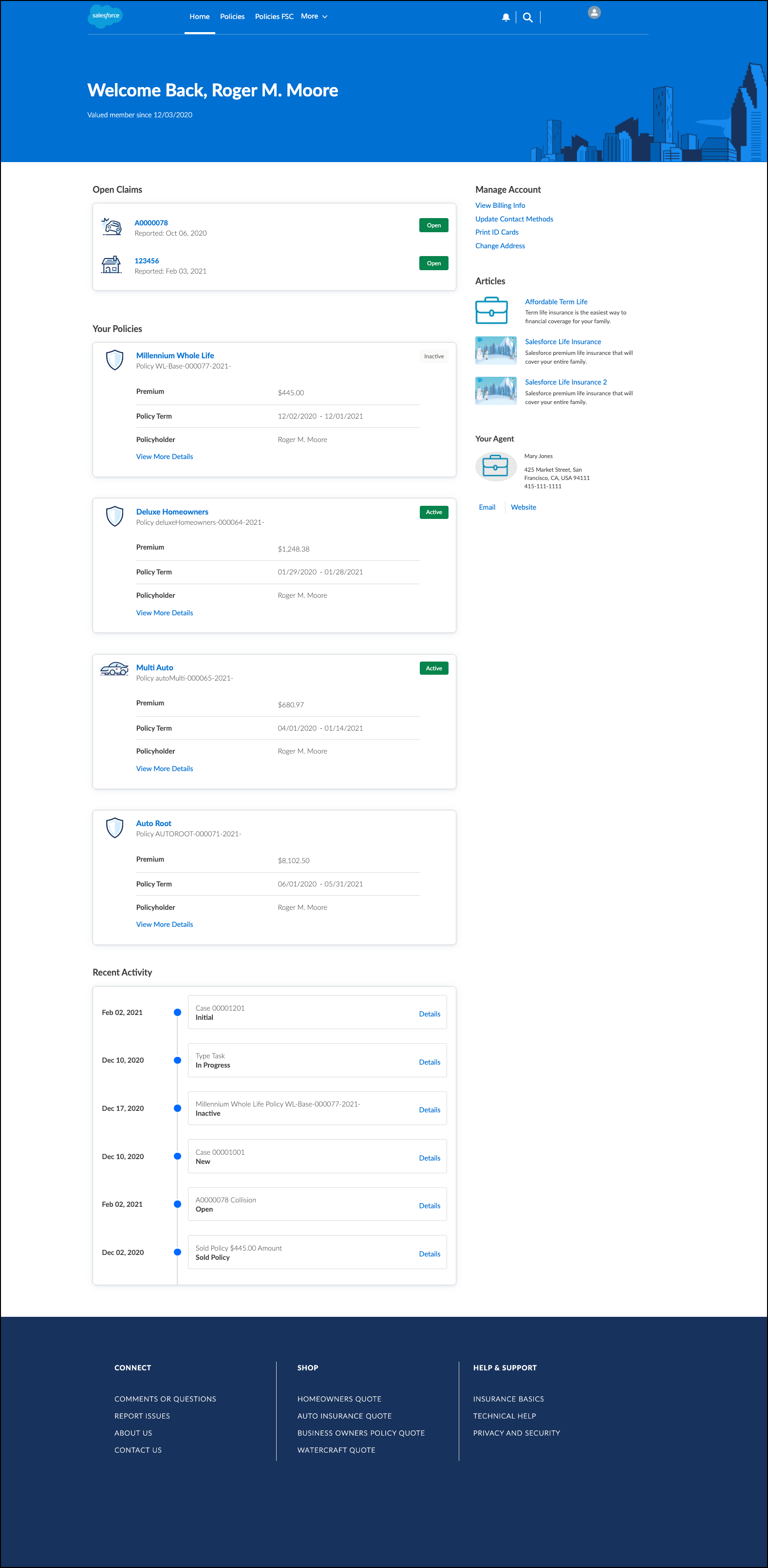The height and width of the screenshot is (1568, 768).
Task: View More Details for Deluxe Homeowners
Action: coord(165,613)
